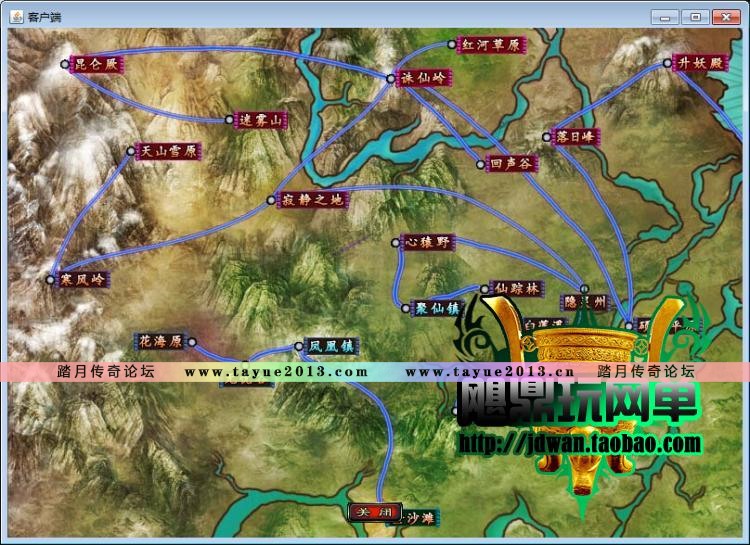Maximize the 客户端 window
The width and height of the screenshot is (750, 545).
(696, 17)
